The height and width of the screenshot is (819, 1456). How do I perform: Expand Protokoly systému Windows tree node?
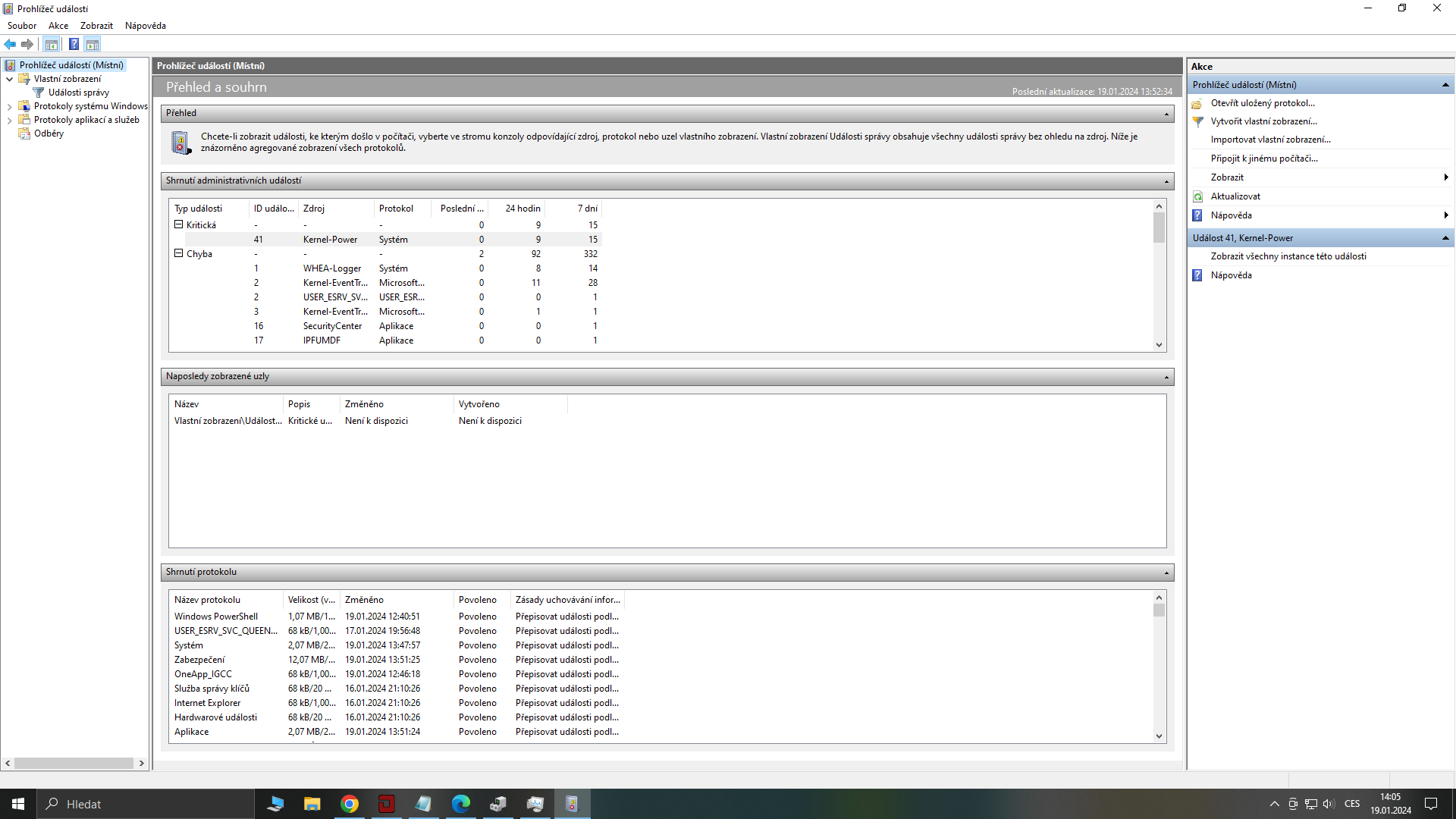[x=9, y=107]
